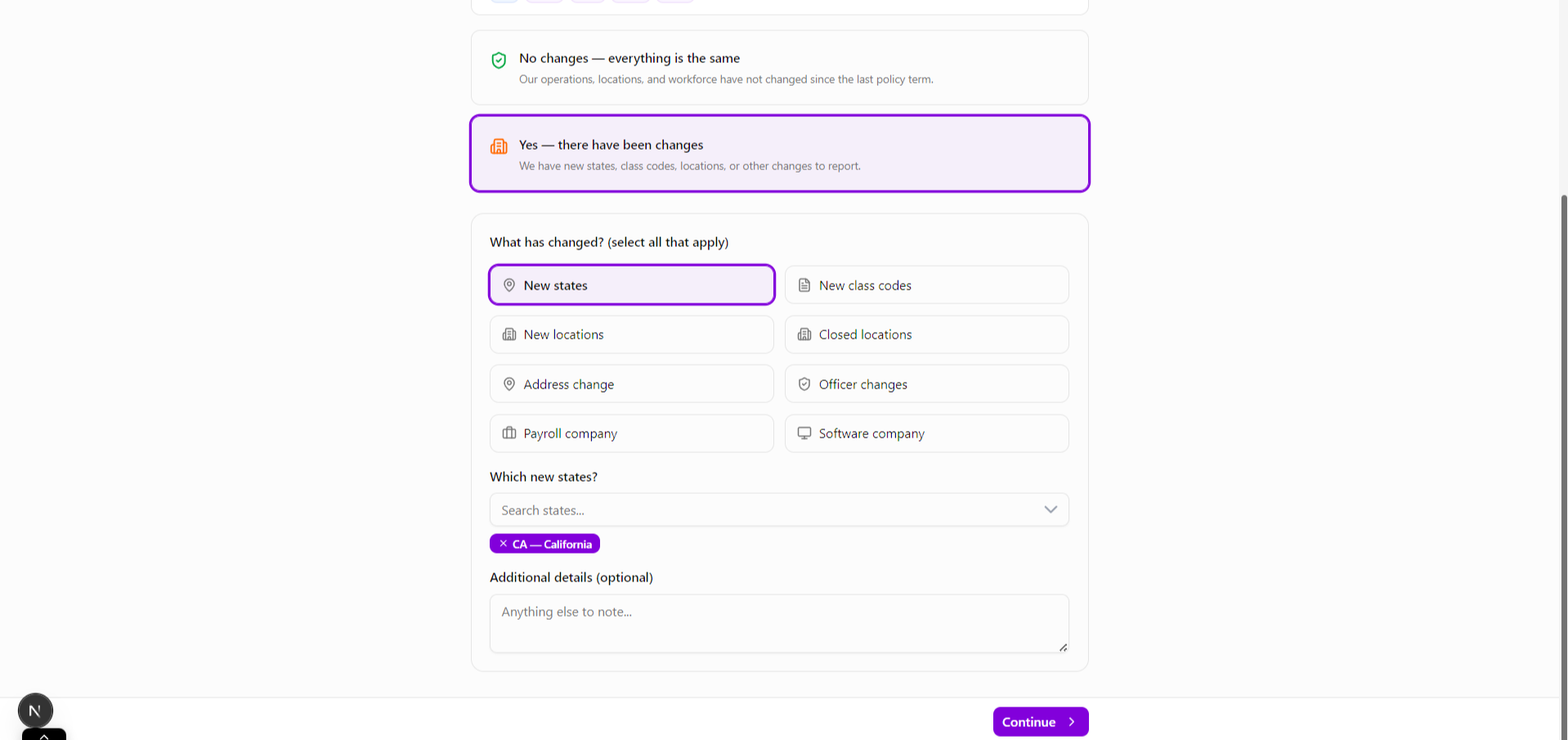The width and height of the screenshot is (1568, 740).
Task: Click the building icon beside Closed locations
Action: [x=804, y=334]
